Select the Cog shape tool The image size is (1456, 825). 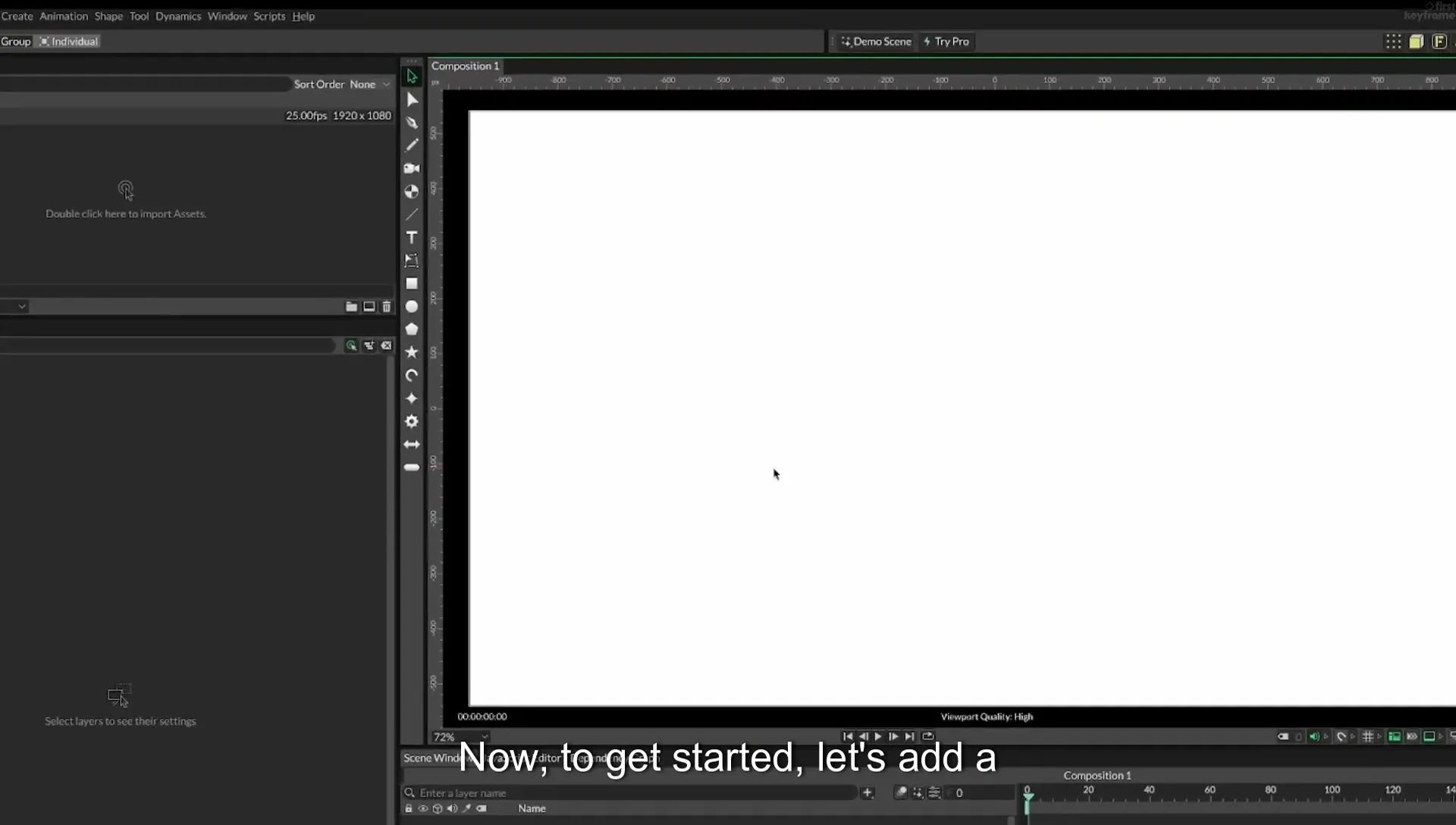click(412, 421)
